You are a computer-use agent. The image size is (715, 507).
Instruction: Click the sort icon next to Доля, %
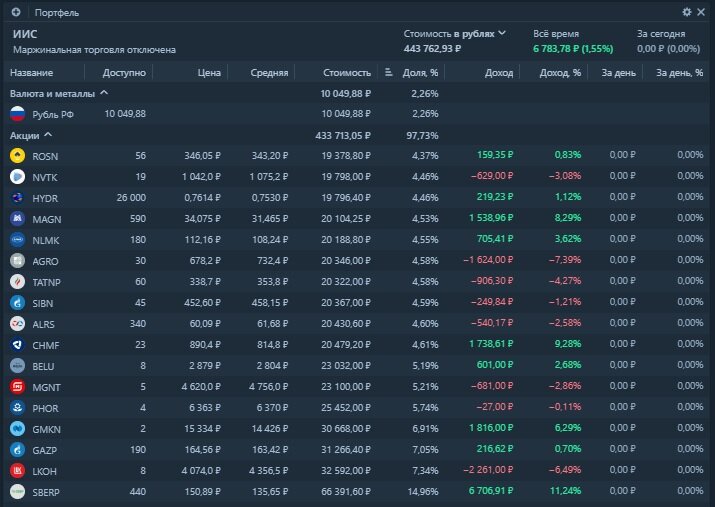pos(389,72)
